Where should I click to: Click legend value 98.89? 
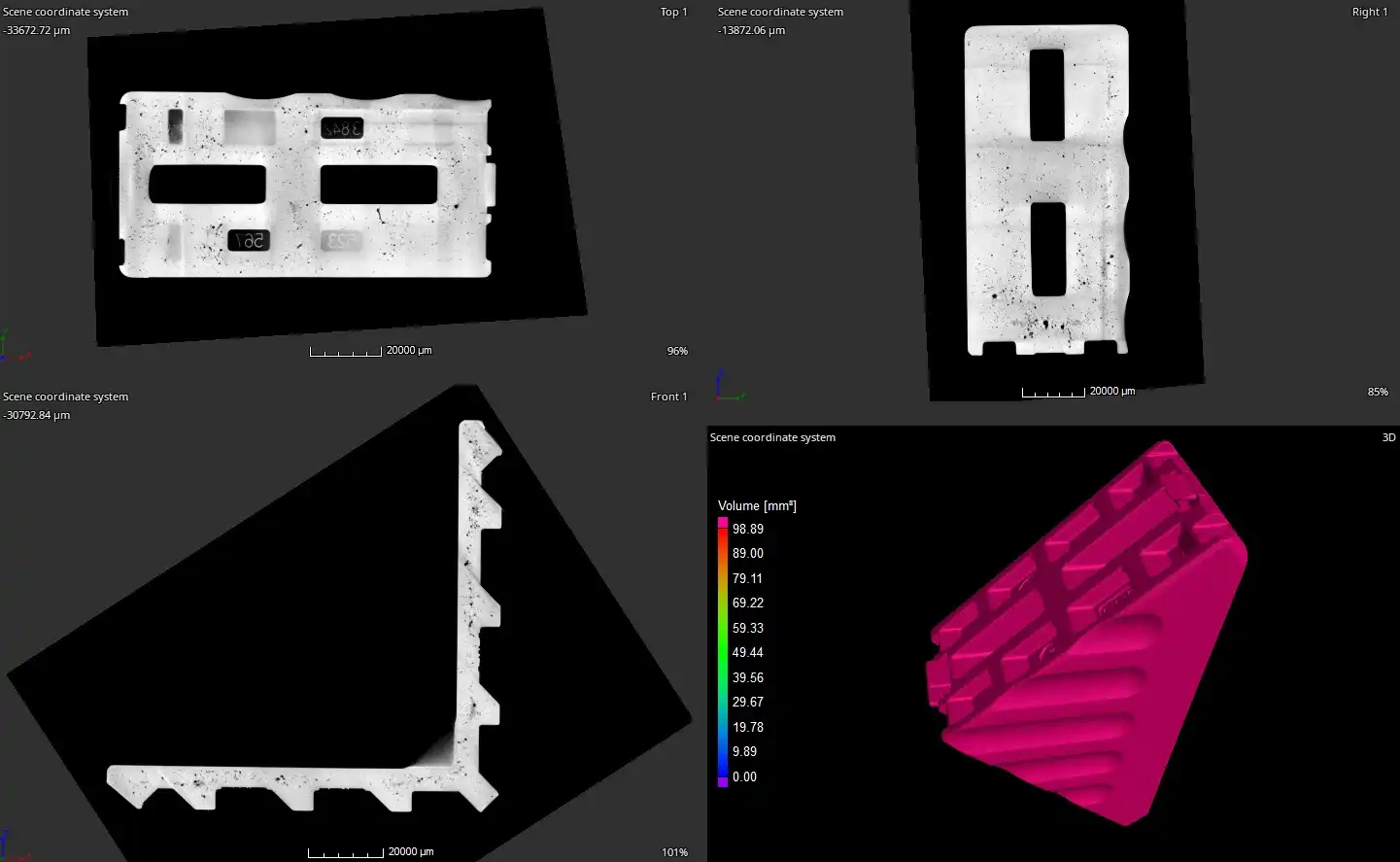pos(748,530)
